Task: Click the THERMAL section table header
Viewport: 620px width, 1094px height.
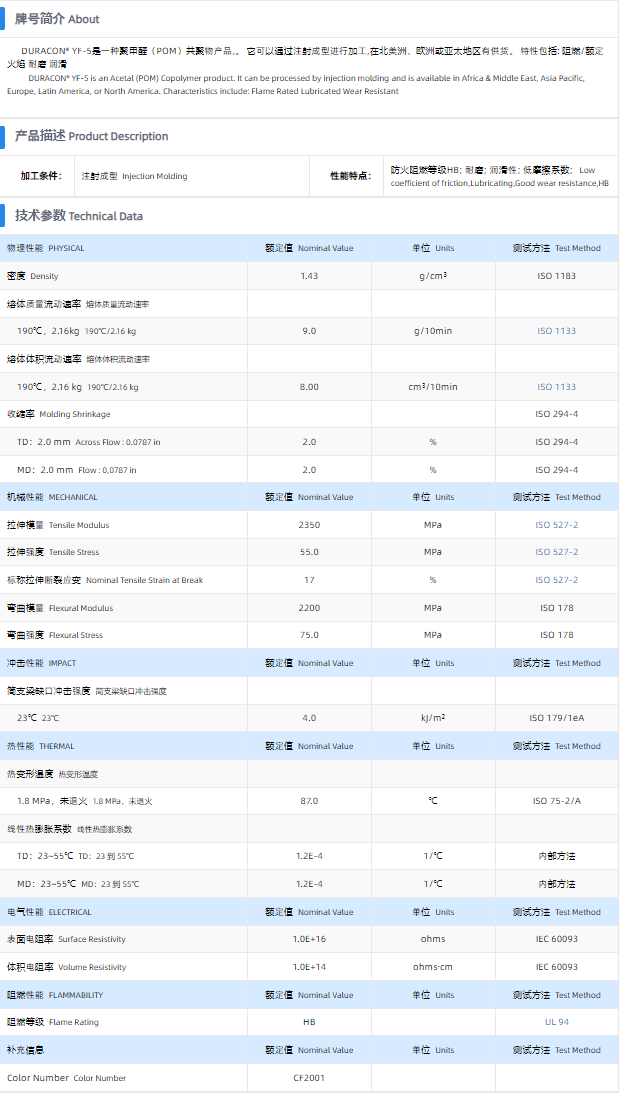Action: [41, 746]
